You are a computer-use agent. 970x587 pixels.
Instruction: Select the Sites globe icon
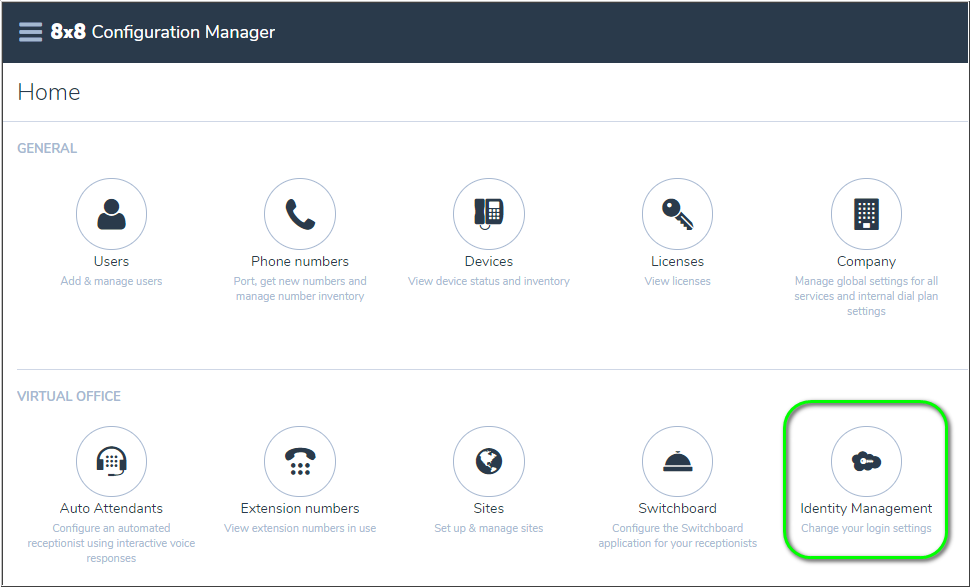488,461
